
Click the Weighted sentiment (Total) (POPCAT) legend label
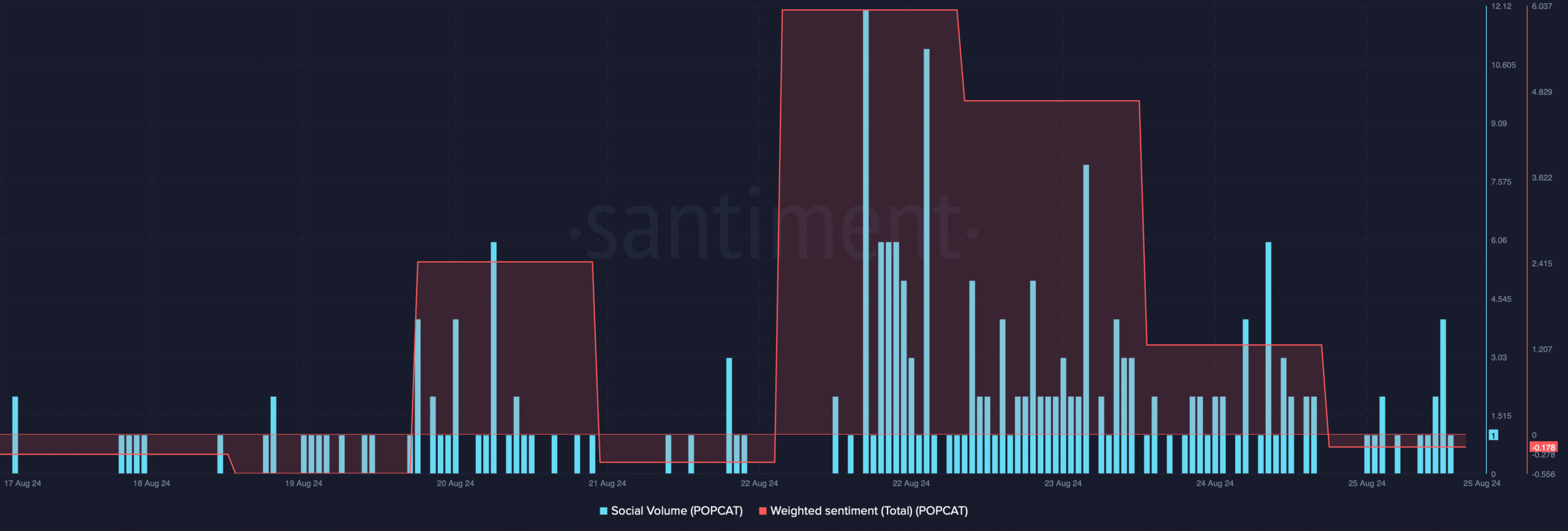click(869, 511)
